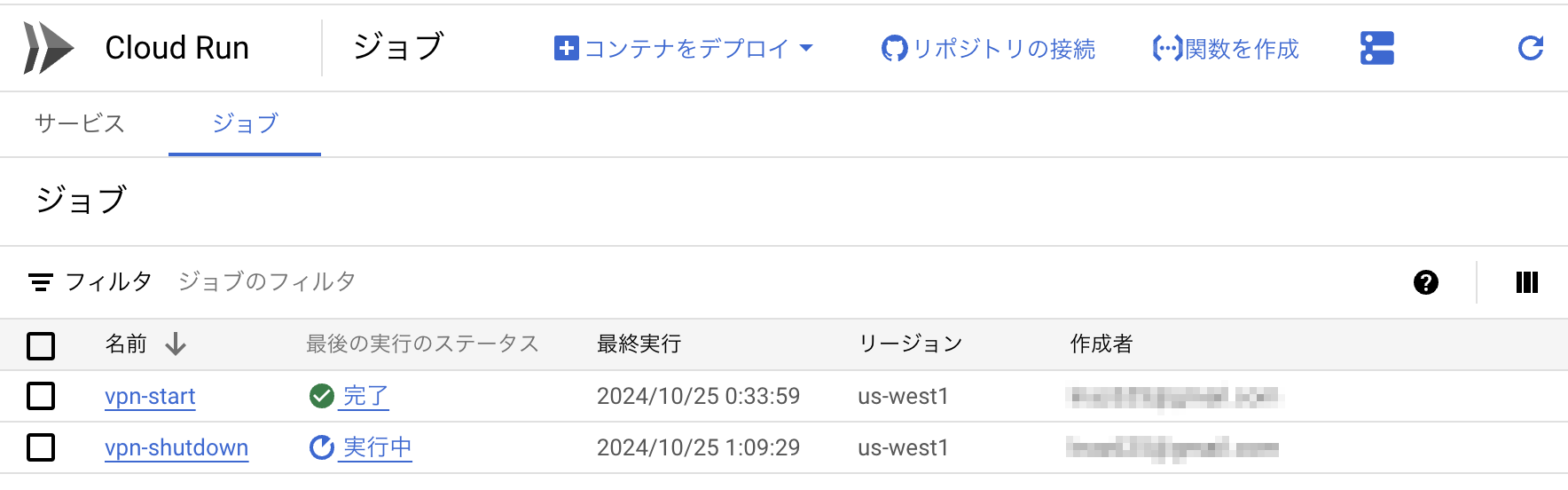Click the sort arrow beside 名前
1568x490 pixels.
click(176, 344)
